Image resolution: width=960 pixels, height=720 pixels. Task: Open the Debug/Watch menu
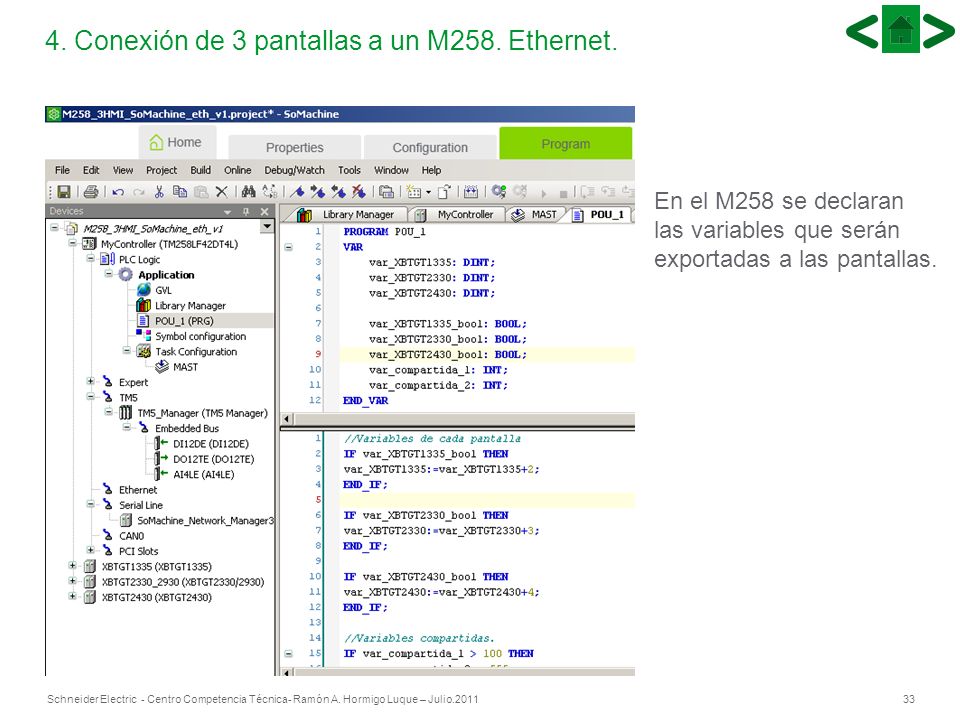click(x=294, y=170)
